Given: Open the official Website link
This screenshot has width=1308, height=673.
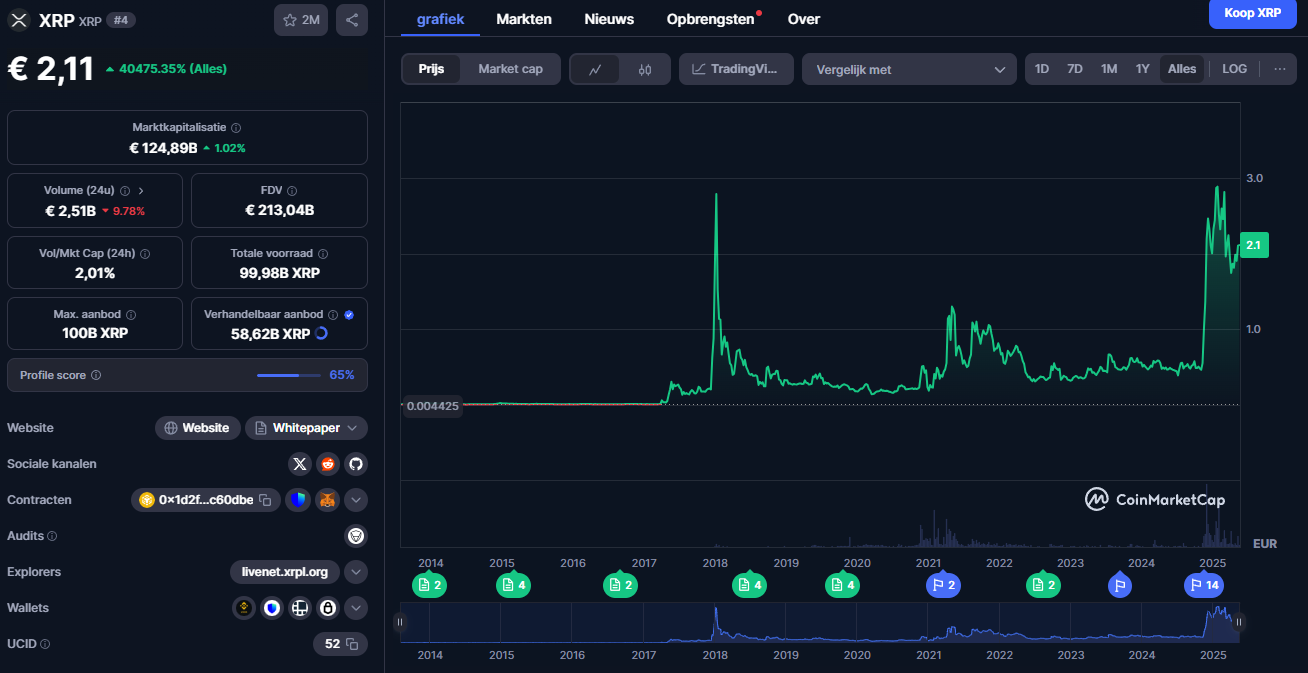Looking at the screenshot, I should (197, 428).
